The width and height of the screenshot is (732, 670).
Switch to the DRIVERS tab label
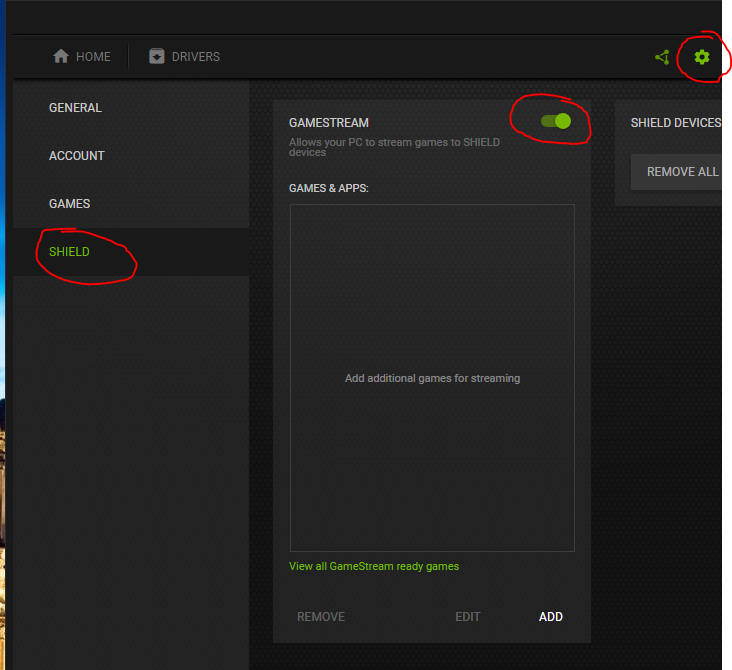(196, 57)
